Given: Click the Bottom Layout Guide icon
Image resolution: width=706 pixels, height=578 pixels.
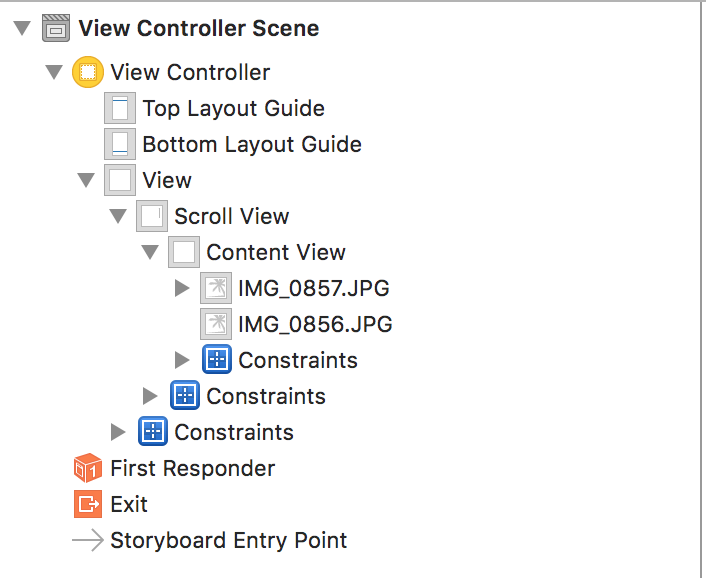Looking at the screenshot, I should pos(120,145).
